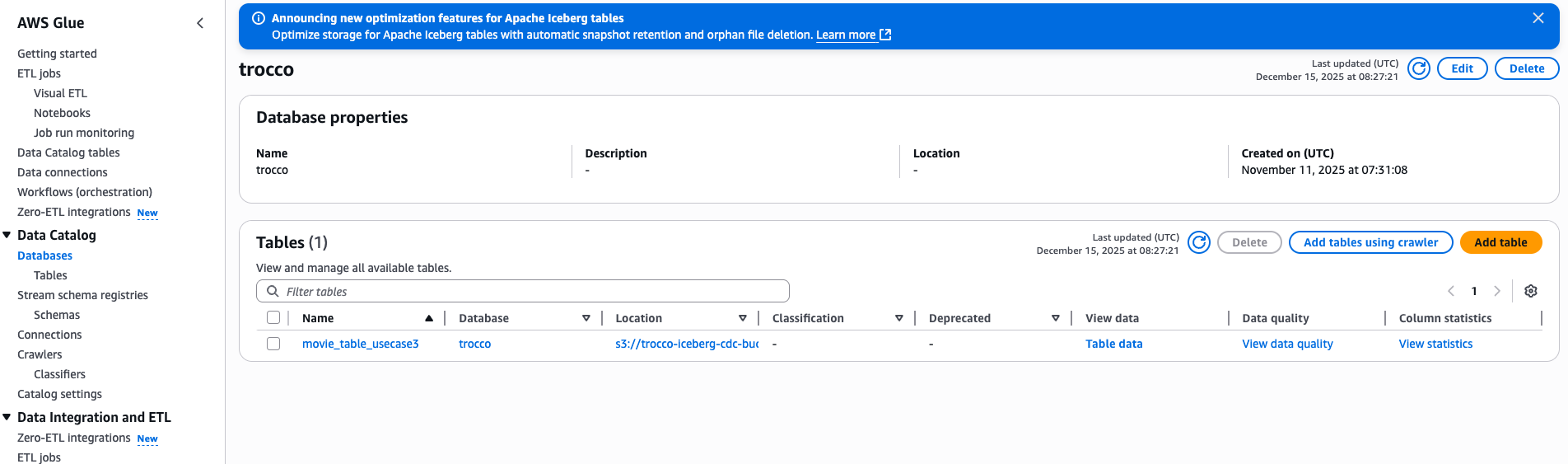Collapse the Data Catalog section
1568x464 pixels.
7,236
